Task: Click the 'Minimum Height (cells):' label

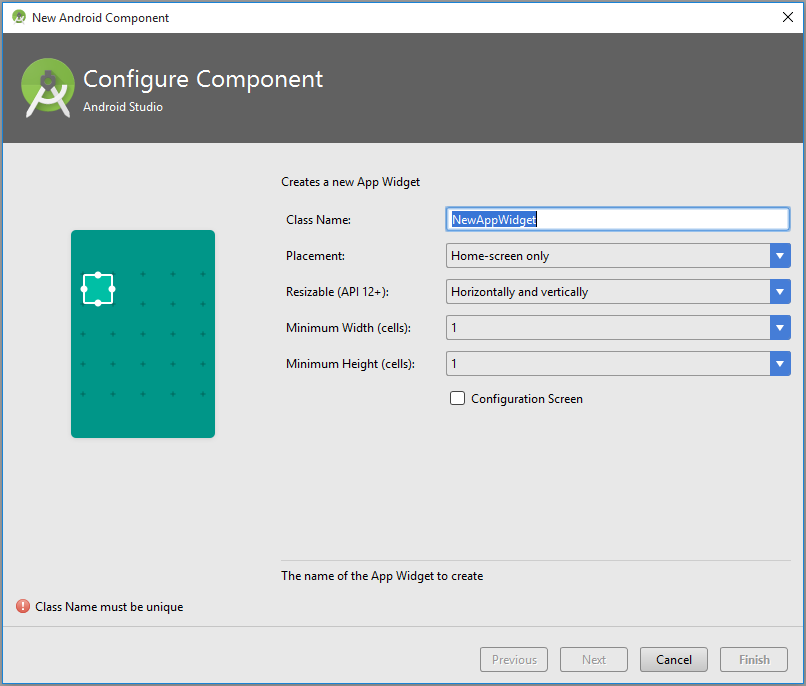Action: coord(351,364)
